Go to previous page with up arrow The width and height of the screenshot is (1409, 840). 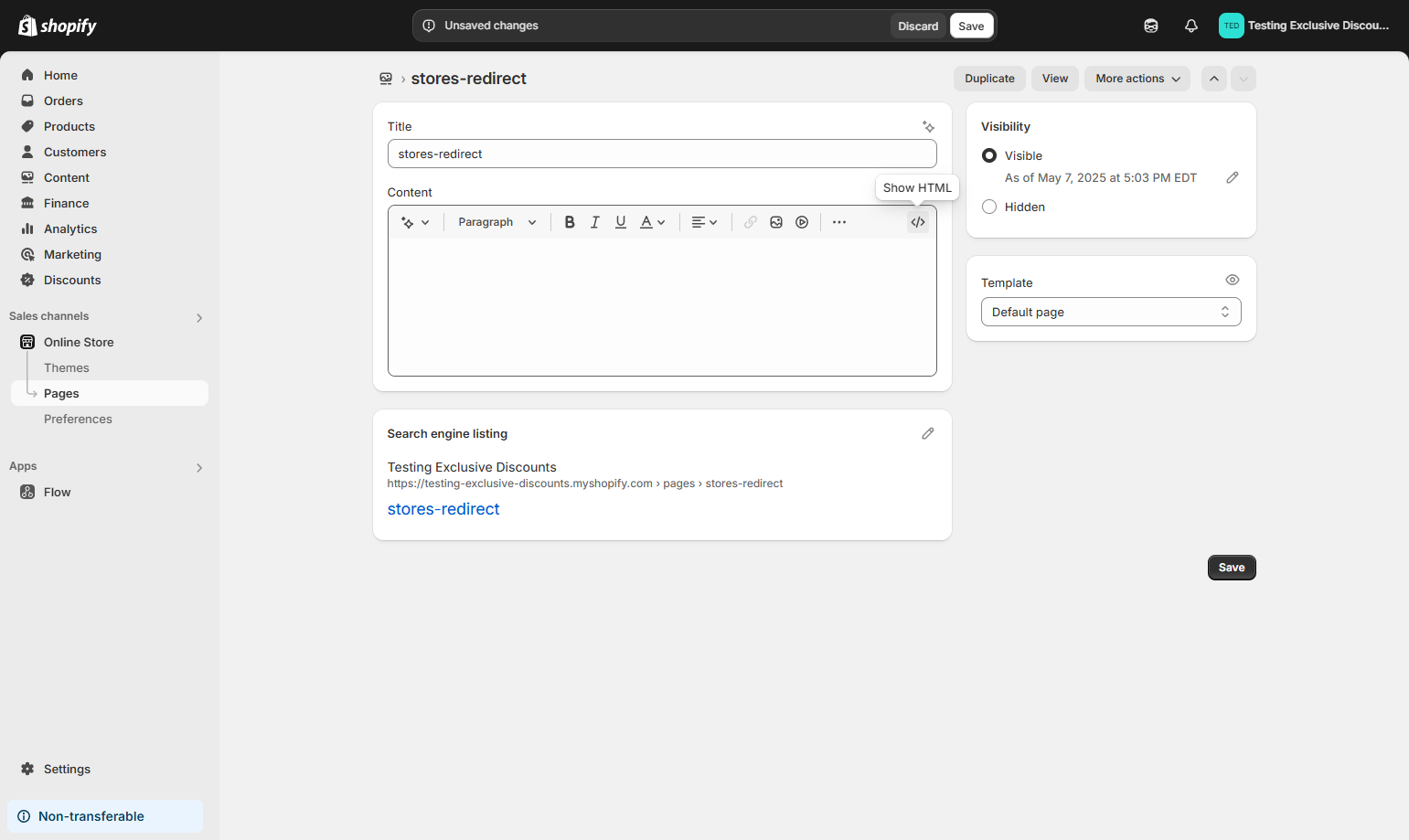coord(1214,79)
